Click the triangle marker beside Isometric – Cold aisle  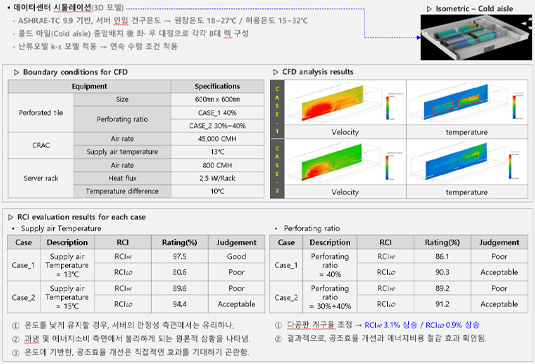pyautogui.click(x=429, y=9)
